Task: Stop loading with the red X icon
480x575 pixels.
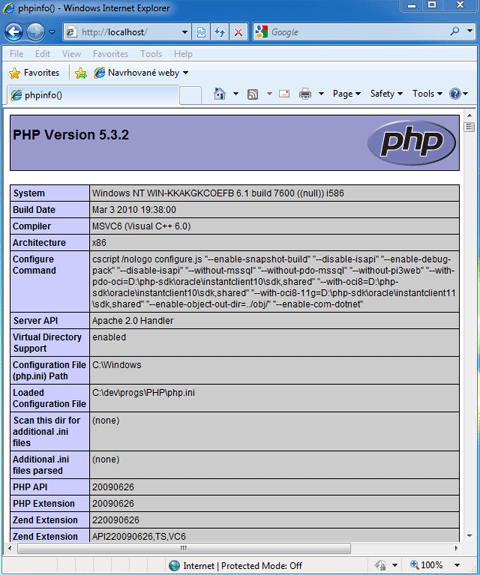Action: pos(238,32)
